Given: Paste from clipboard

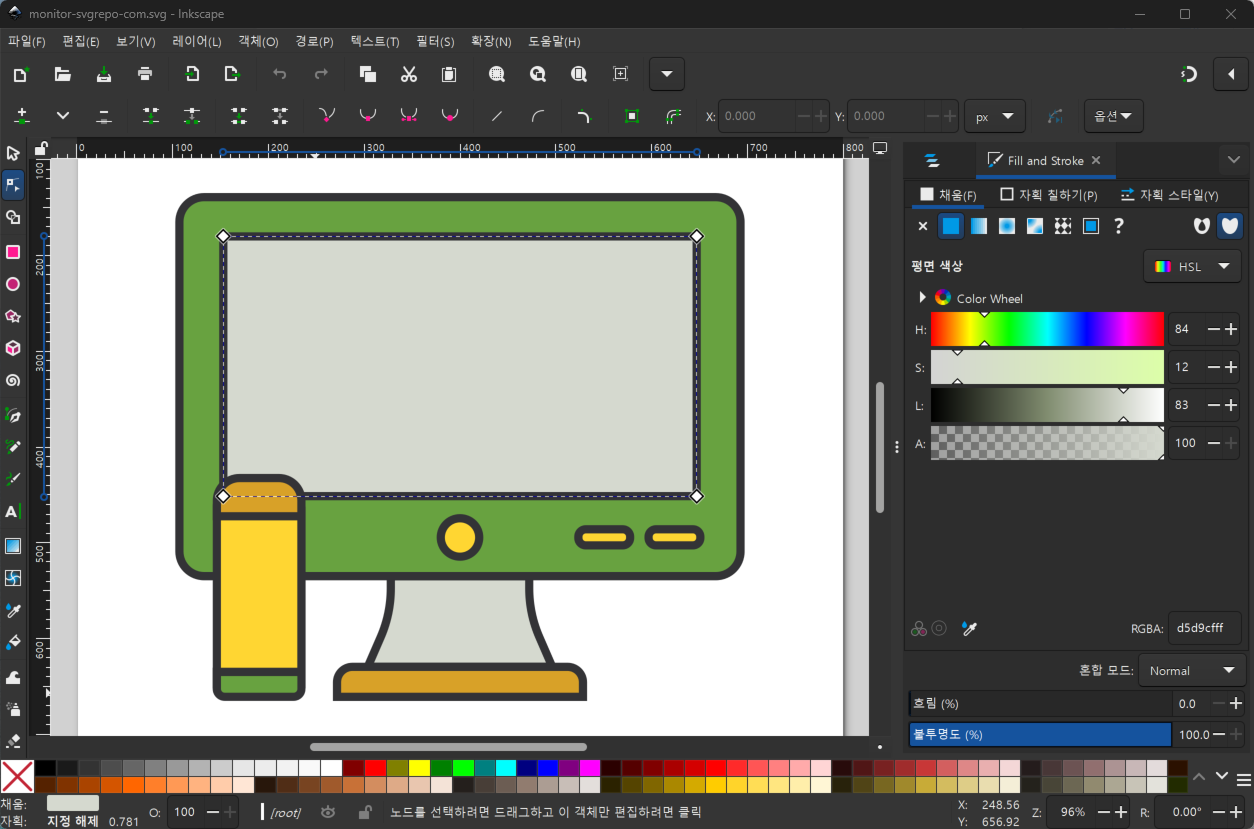Looking at the screenshot, I should (x=449, y=74).
